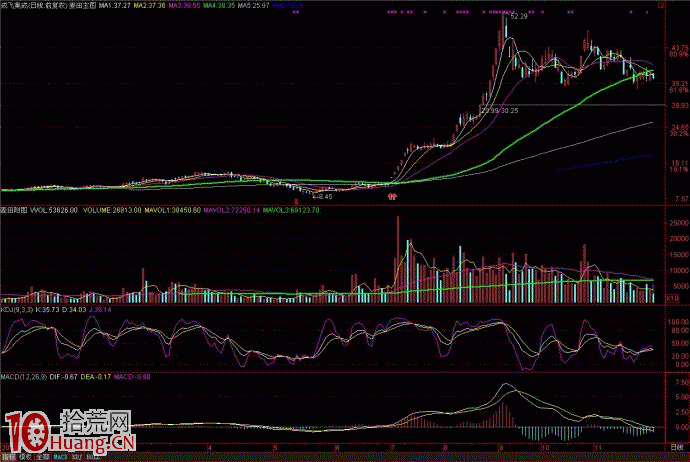The height and width of the screenshot is (462, 690).
Task: Click the MA5:25.87 label
Action: tap(253, 6)
